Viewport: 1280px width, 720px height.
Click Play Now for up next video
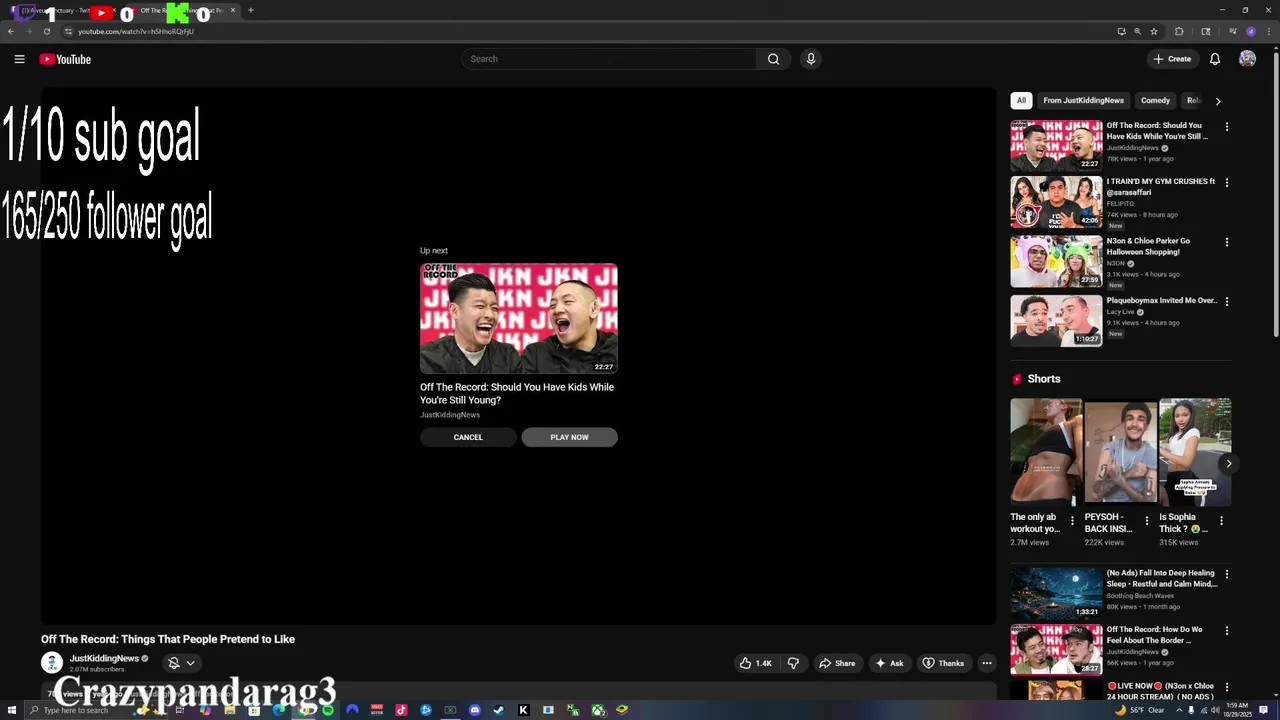569,437
